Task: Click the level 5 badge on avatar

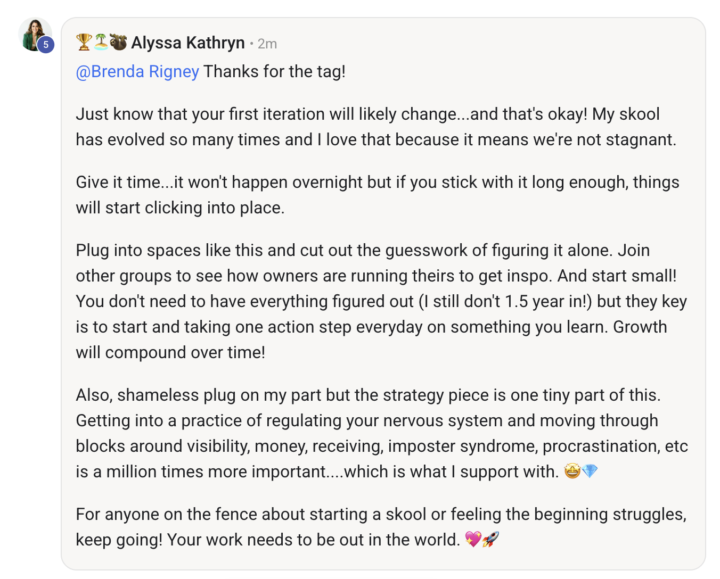Action: tap(45, 45)
